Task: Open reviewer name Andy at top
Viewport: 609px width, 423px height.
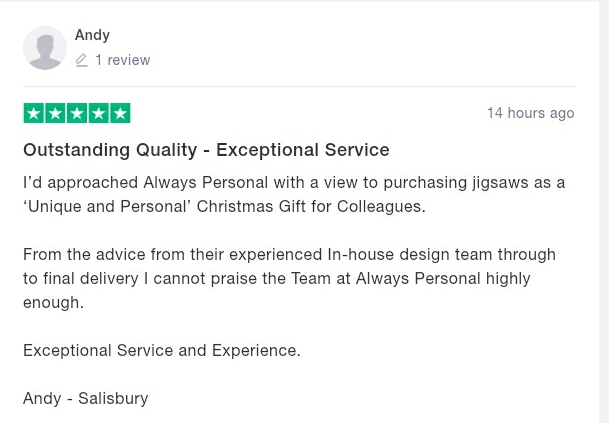Action: [92, 35]
